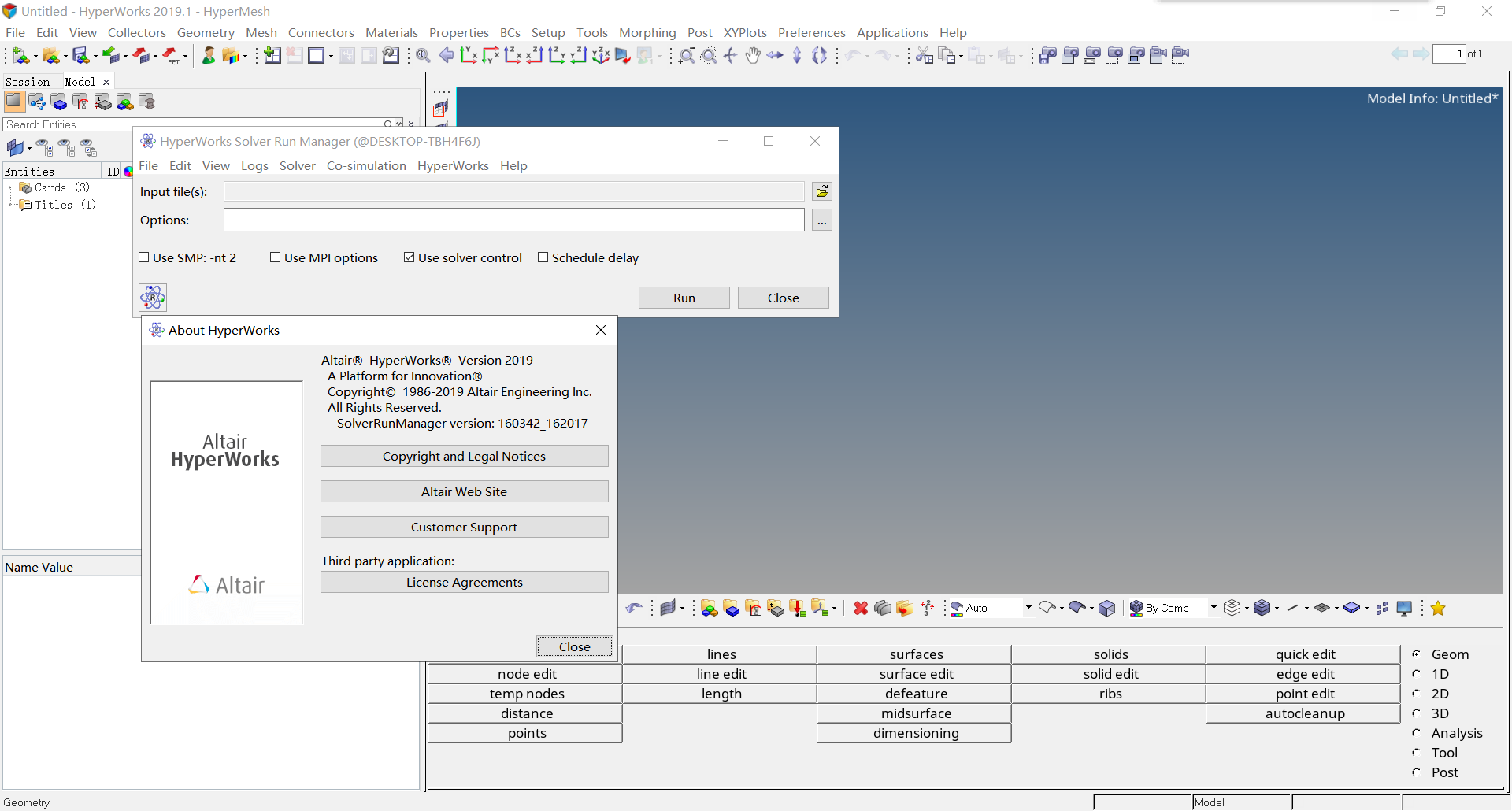1512x811 pixels.
Task: Click the red X delete icon
Action: [x=861, y=608]
